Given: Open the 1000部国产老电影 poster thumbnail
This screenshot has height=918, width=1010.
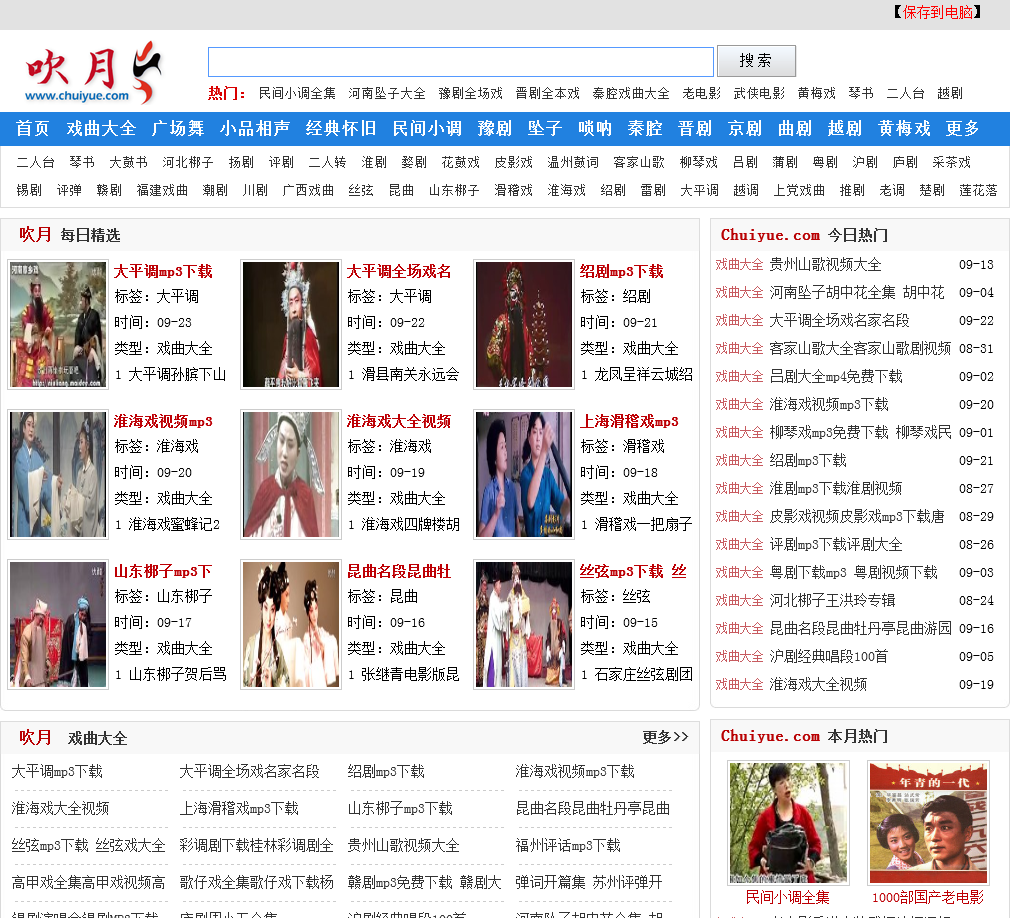Looking at the screenshot, I should tap(928, 823).
